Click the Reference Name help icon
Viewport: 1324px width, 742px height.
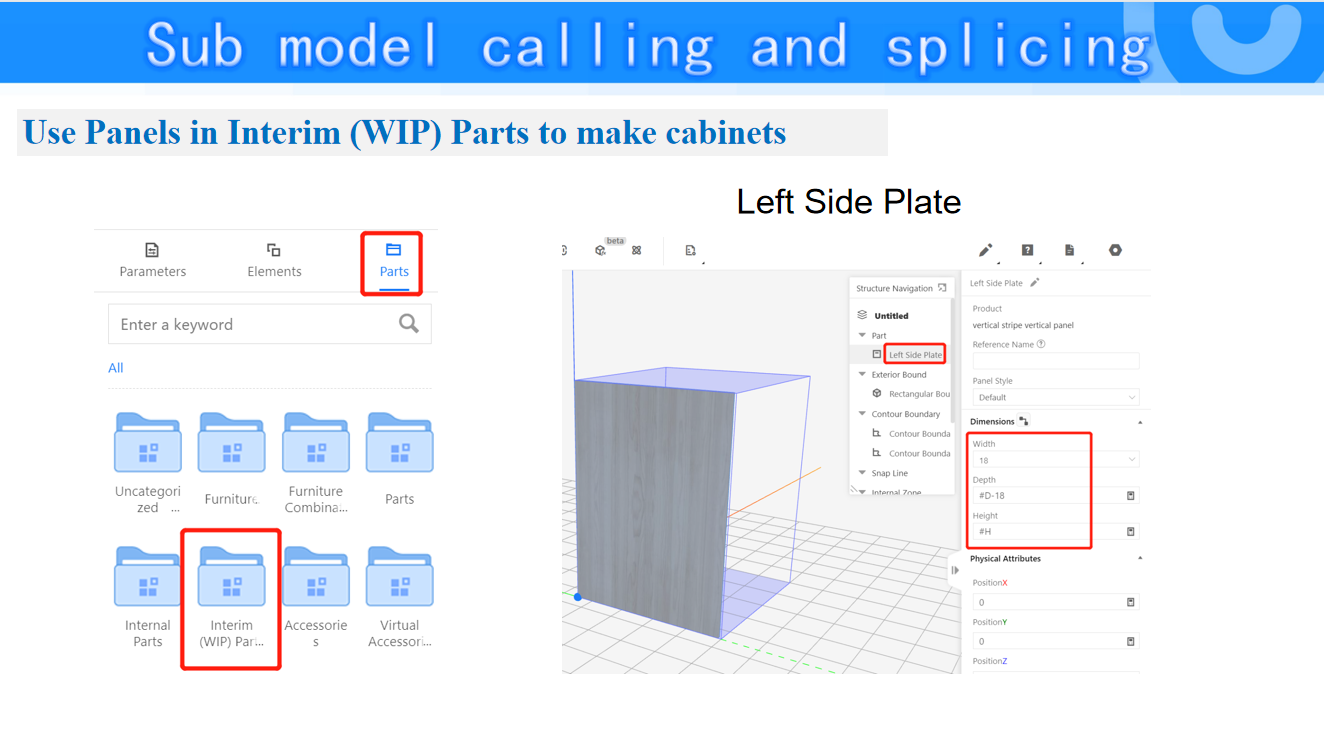click(1041, 344)
